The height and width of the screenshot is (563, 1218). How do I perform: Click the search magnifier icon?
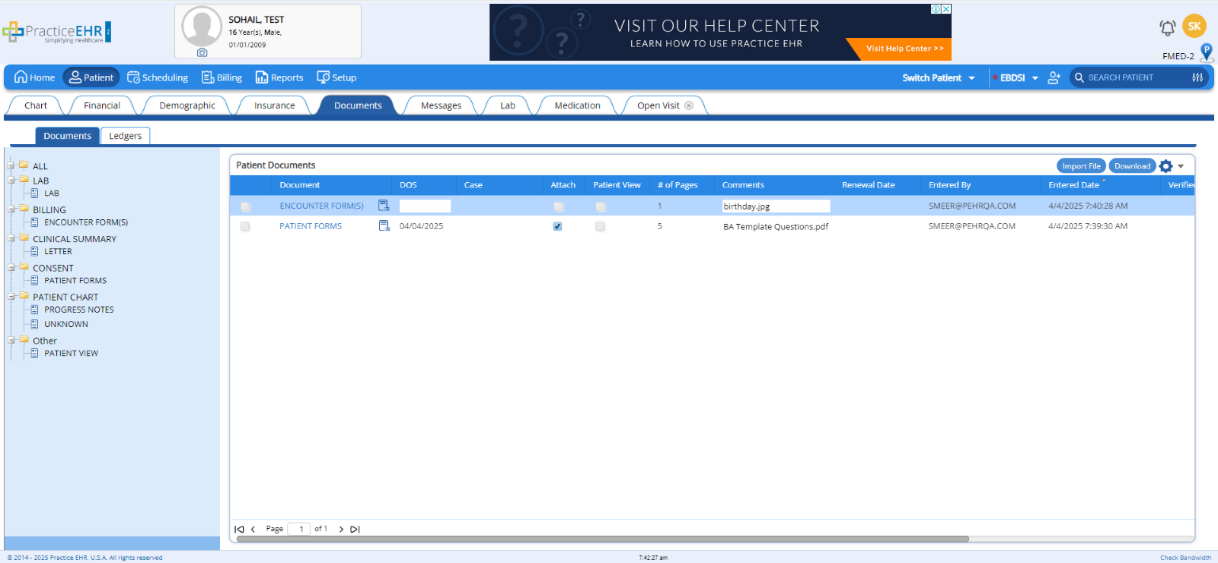pyautogui.click(x=1079, y=77)
